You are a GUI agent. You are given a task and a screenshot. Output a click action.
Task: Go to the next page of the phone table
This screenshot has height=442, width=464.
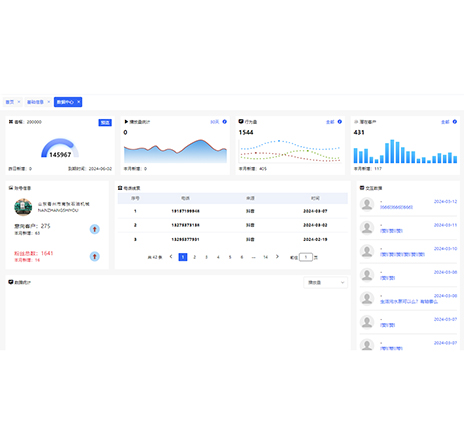[x=277, y=257]
